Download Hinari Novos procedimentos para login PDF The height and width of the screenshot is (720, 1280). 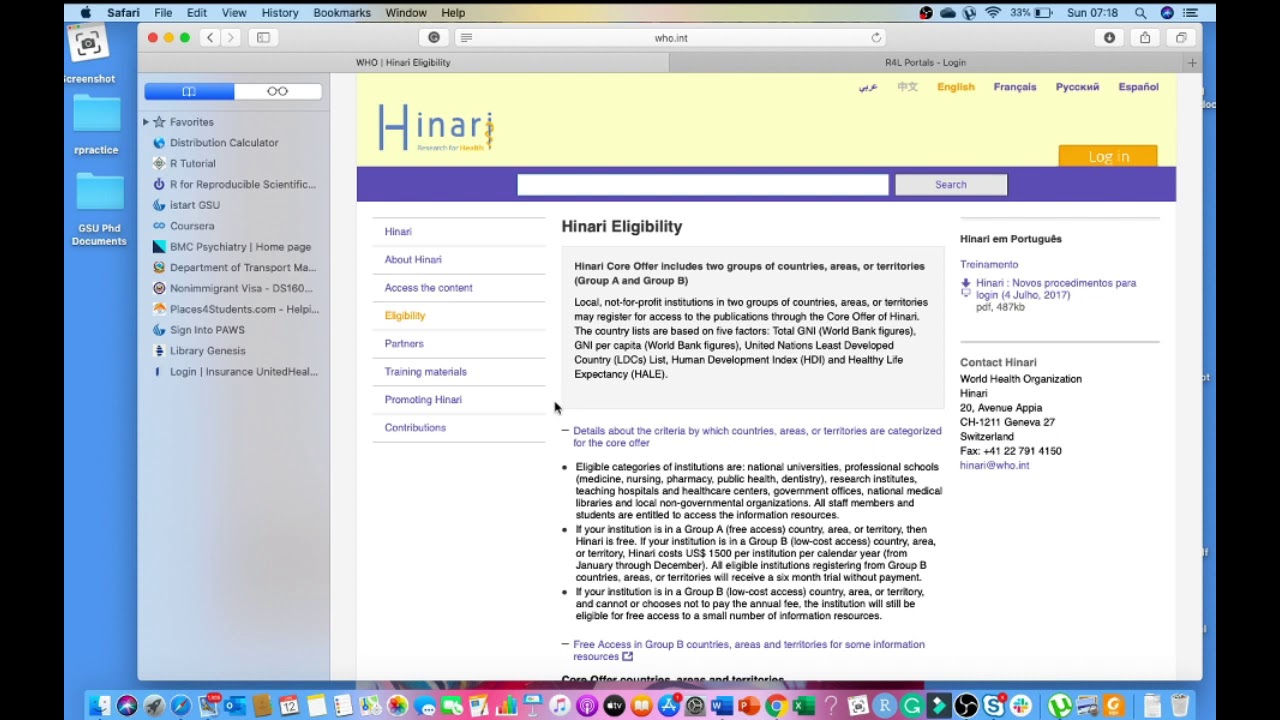pos(1056,289)
